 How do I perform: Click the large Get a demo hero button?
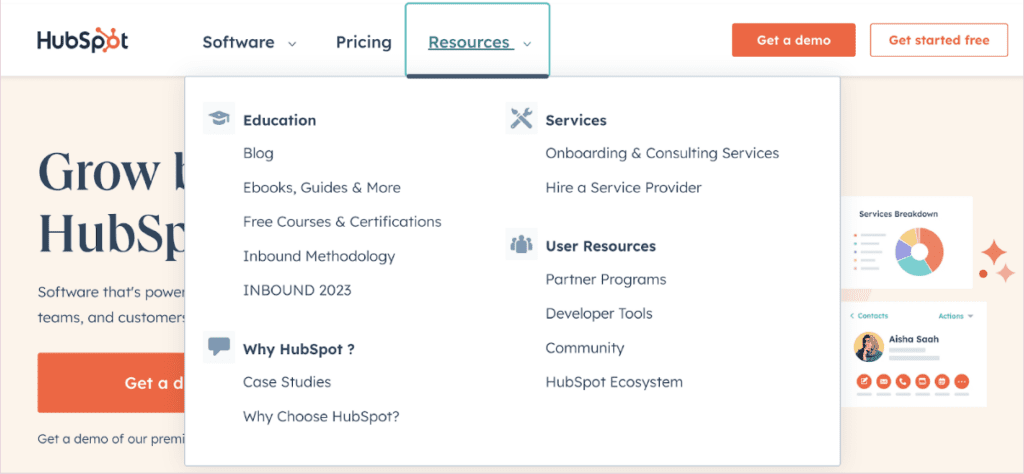[111, 383]
